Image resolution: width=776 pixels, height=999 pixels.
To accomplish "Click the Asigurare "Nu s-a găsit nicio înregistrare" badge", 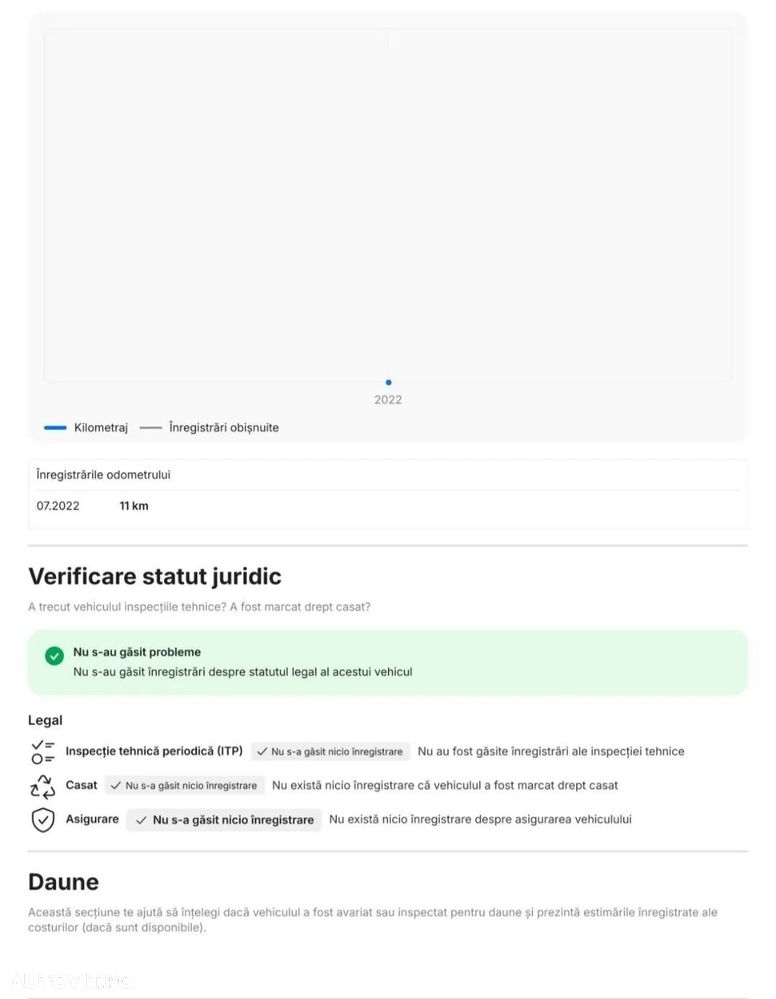I will pyautogui.click(x=224, y=820).
